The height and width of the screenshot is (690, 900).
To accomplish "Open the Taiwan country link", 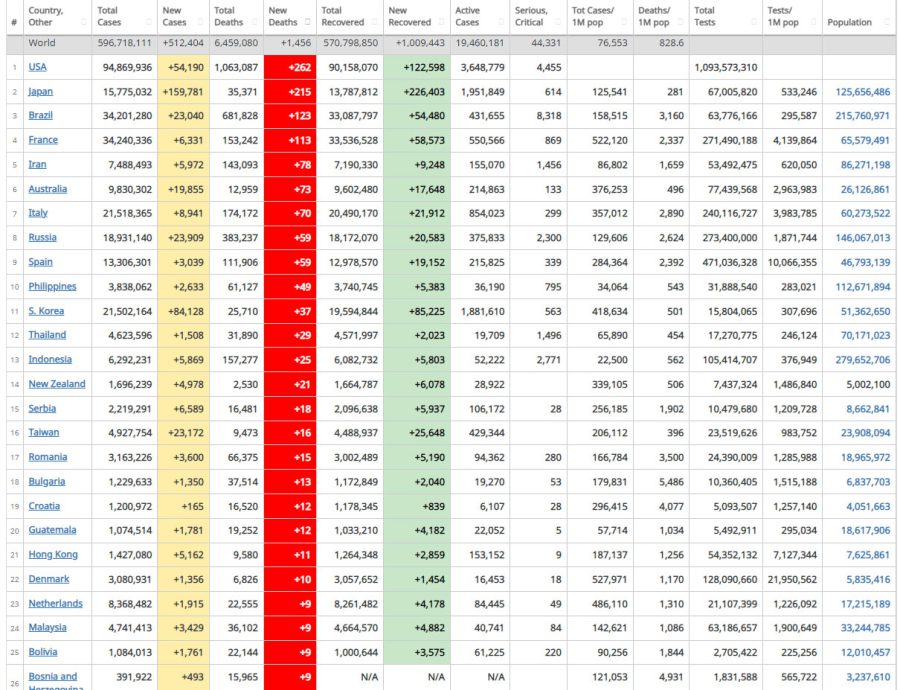I will (44, 433).
